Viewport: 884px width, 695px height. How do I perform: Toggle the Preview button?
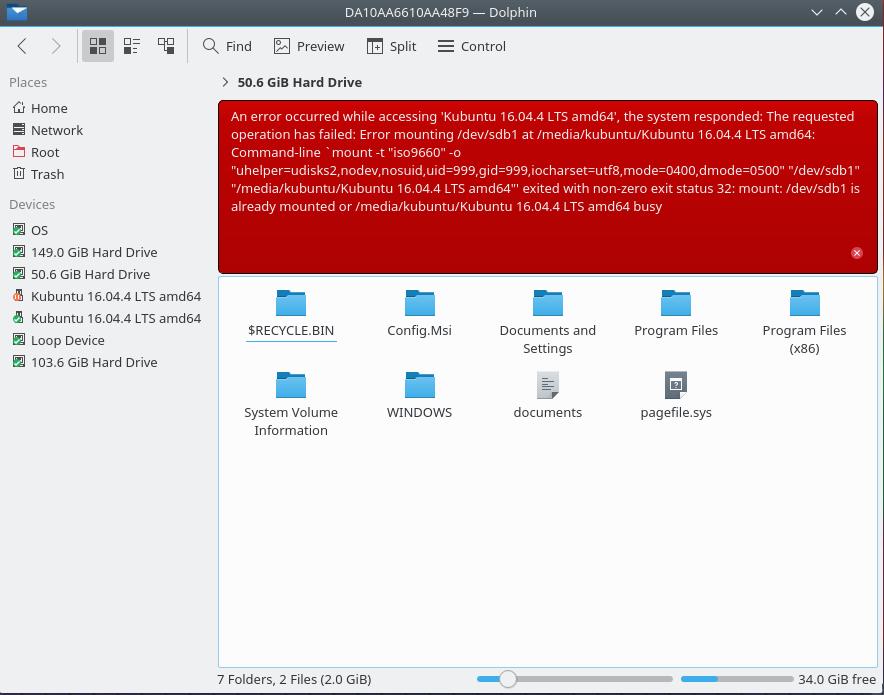(x=309, y=46)
